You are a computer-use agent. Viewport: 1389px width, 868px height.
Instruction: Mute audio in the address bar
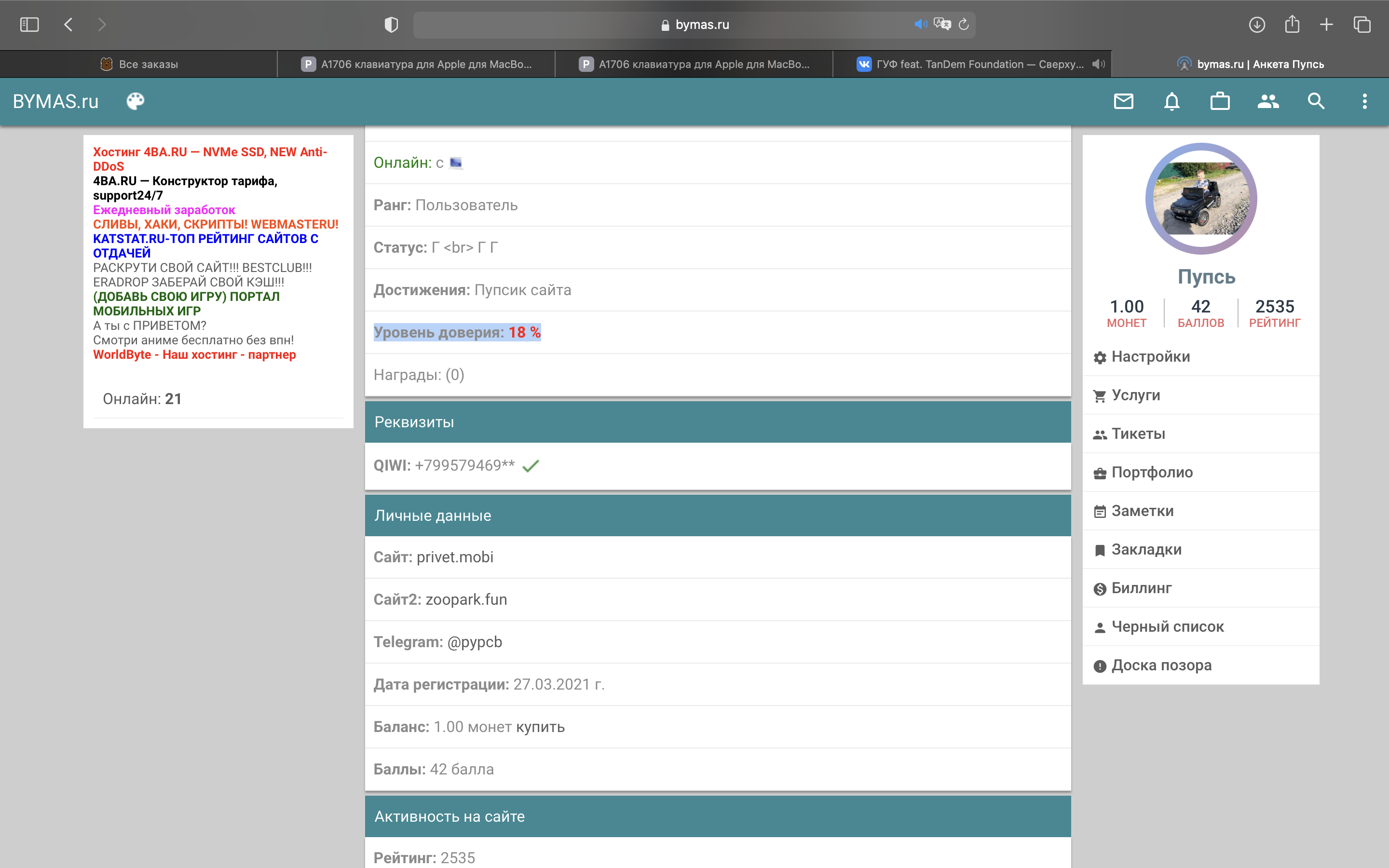920,24
